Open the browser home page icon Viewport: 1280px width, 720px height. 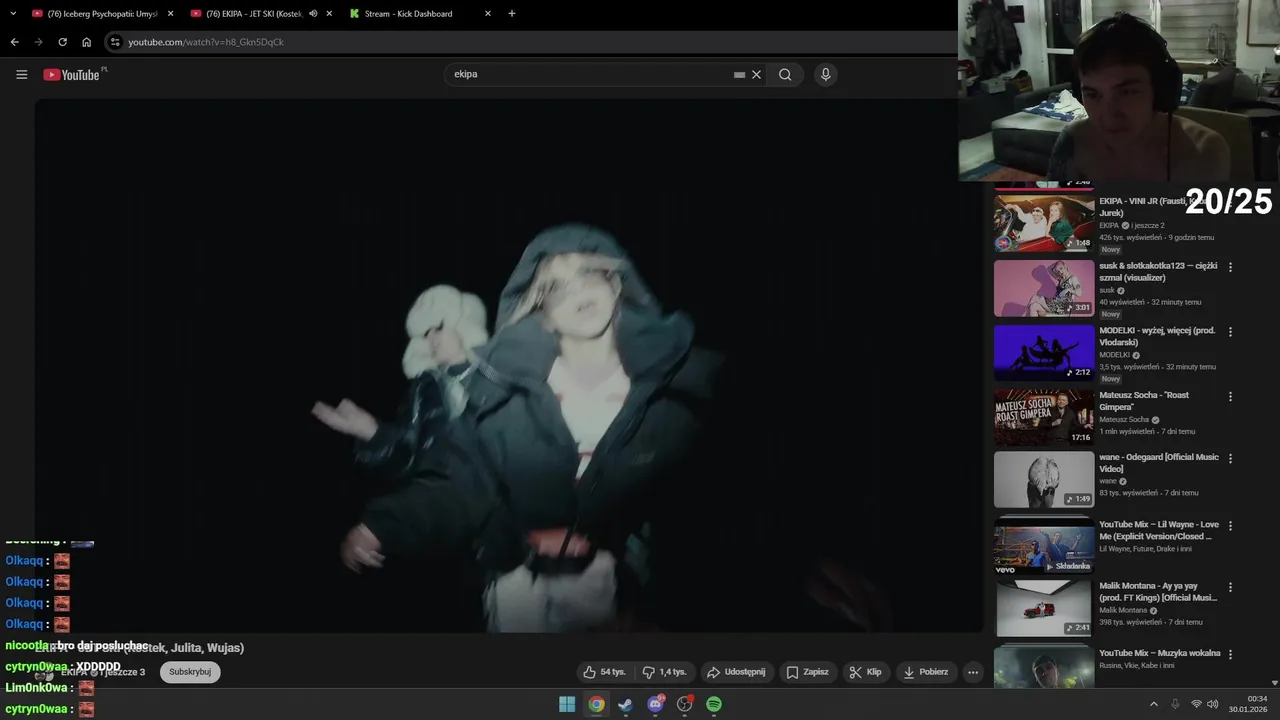86,42
